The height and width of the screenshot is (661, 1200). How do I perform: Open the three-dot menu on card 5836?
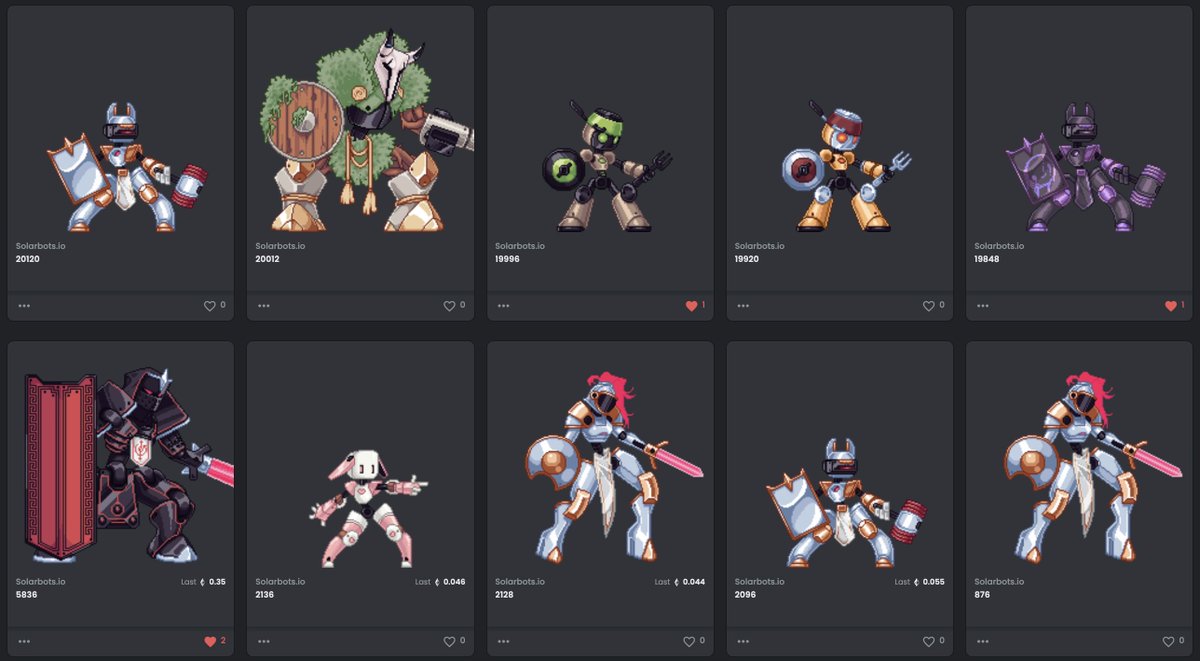tap(24, 642)
